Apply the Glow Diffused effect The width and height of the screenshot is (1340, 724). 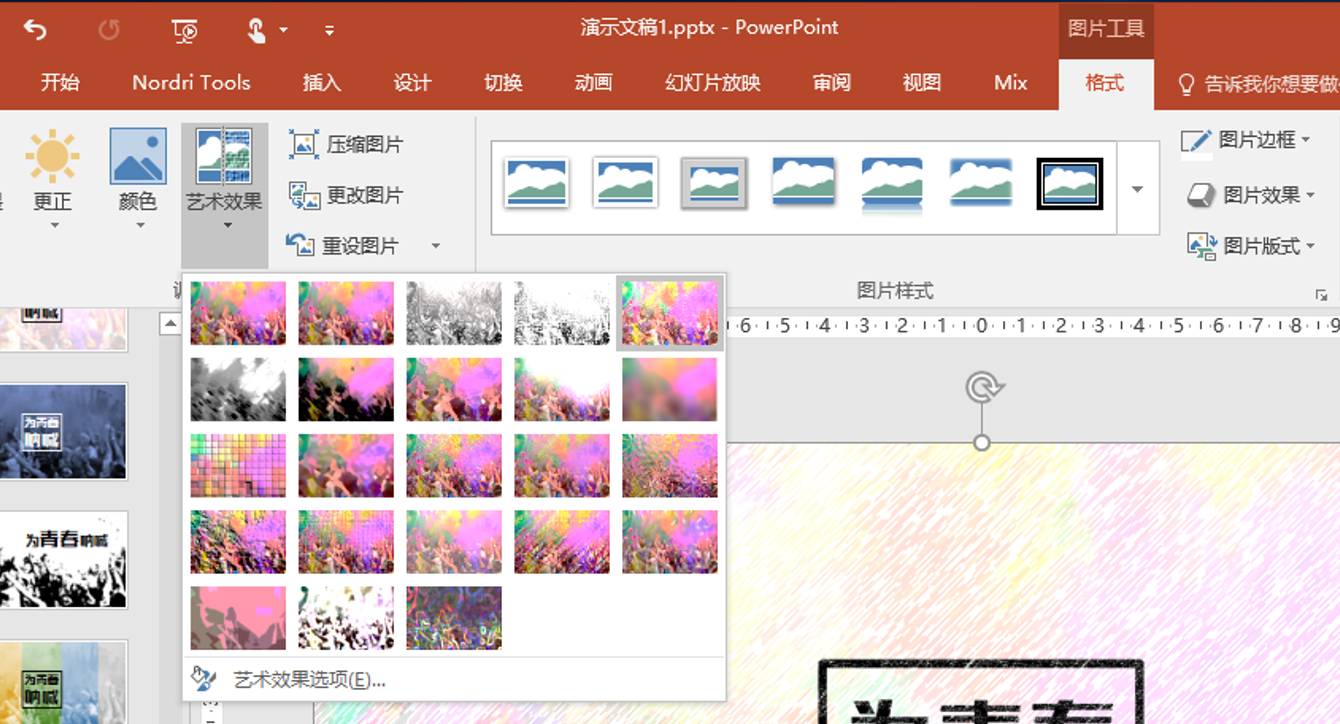562,389
